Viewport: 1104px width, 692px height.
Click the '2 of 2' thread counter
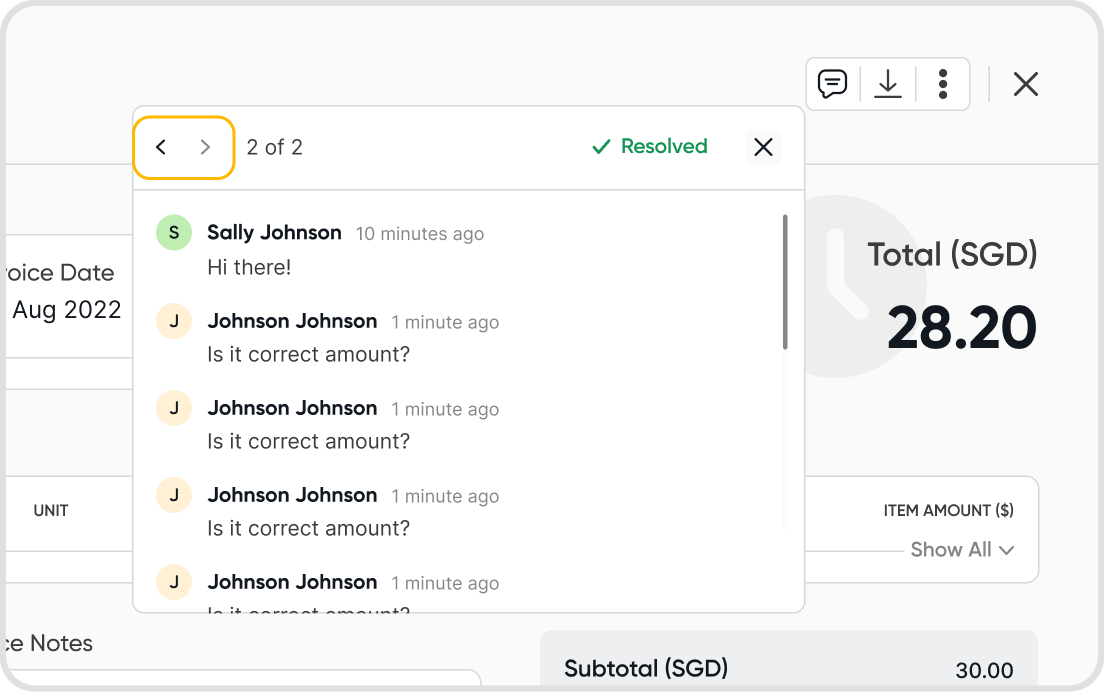[275, 148]
